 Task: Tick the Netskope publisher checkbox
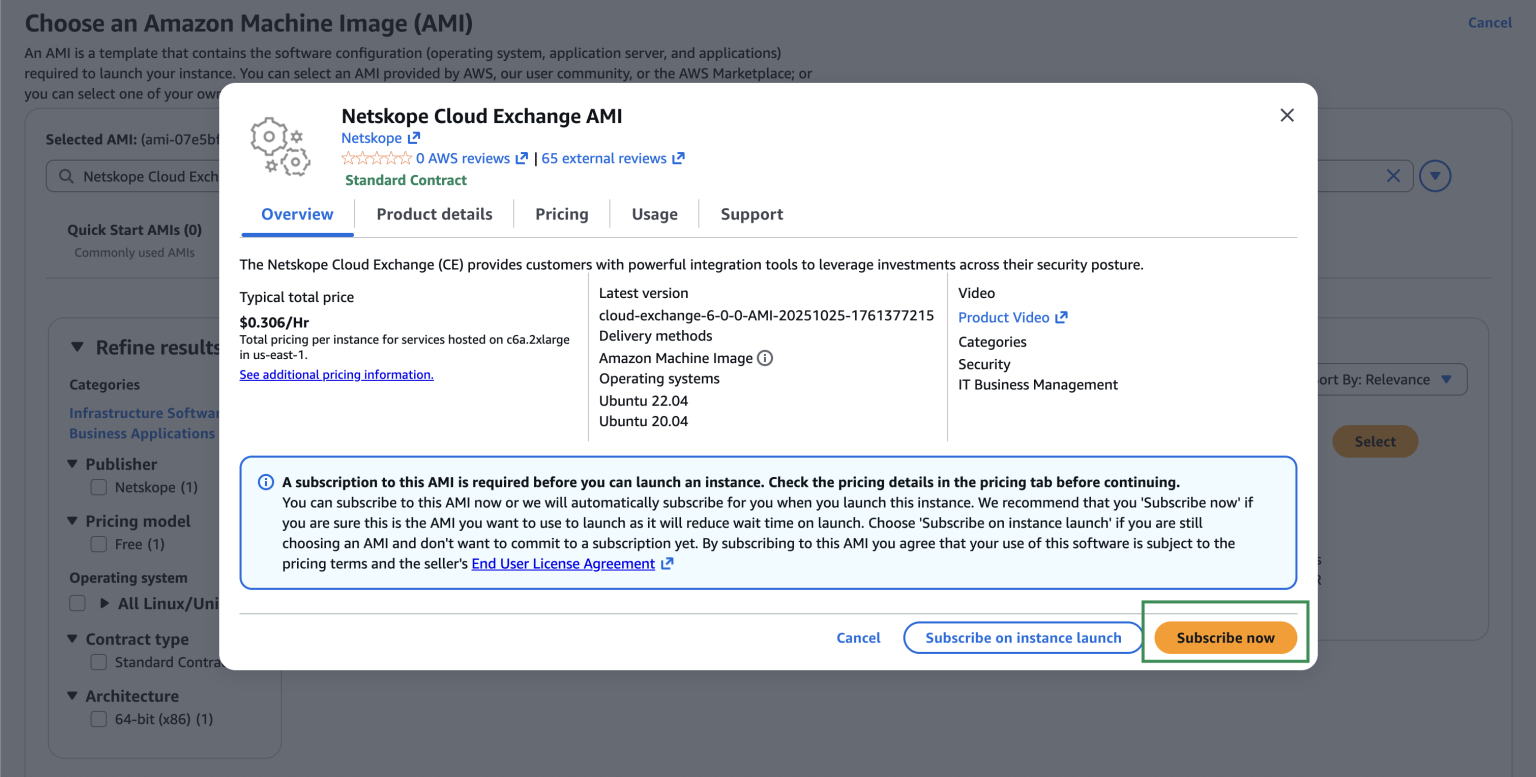point(99,487)
